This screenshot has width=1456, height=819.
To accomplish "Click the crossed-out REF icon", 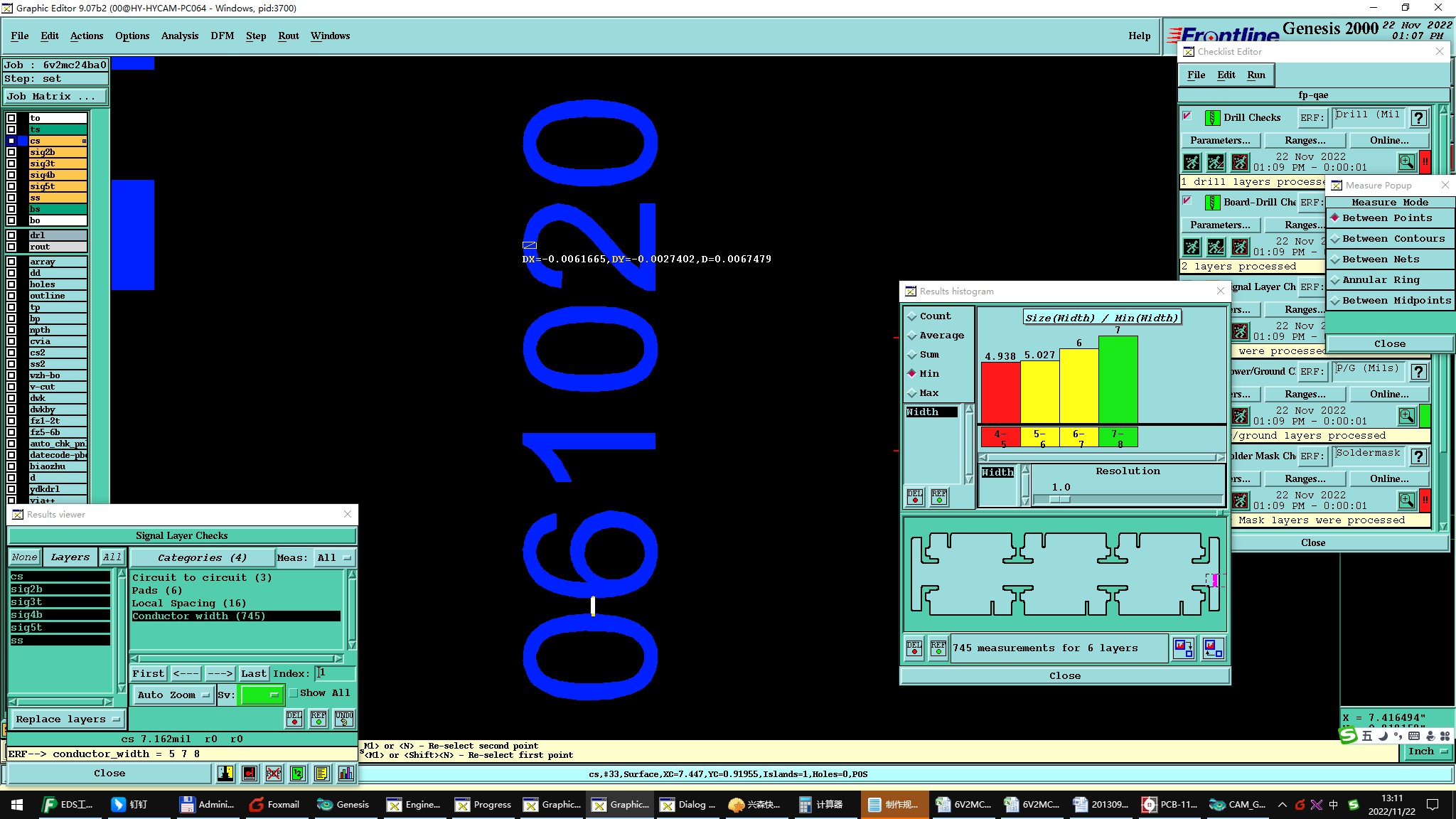I will pyautogui.click(x=274, y=773).
